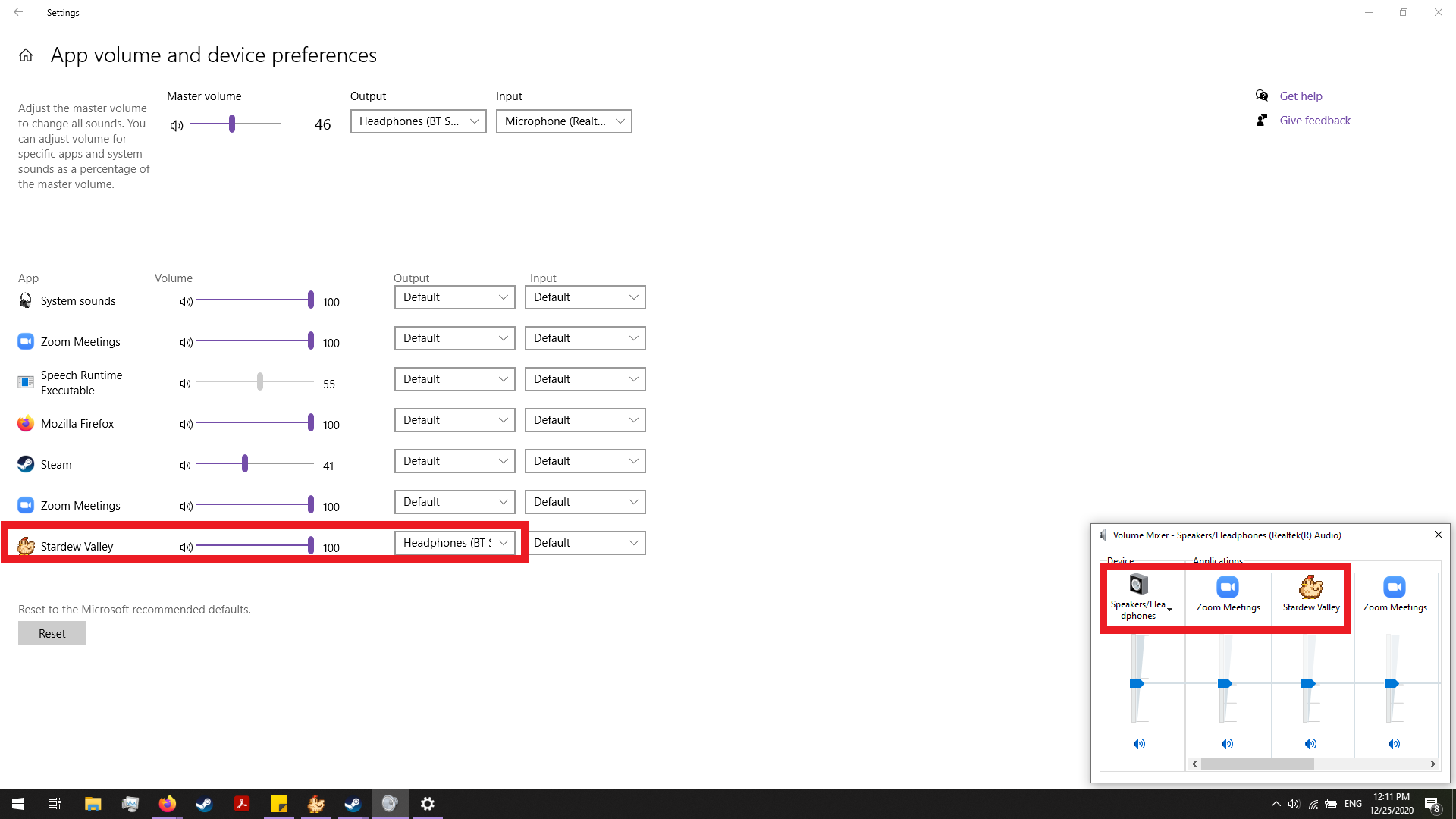Open Stardew Valley Input dropdown
This screenshot has width=1456, height=819.
[585, 543]
